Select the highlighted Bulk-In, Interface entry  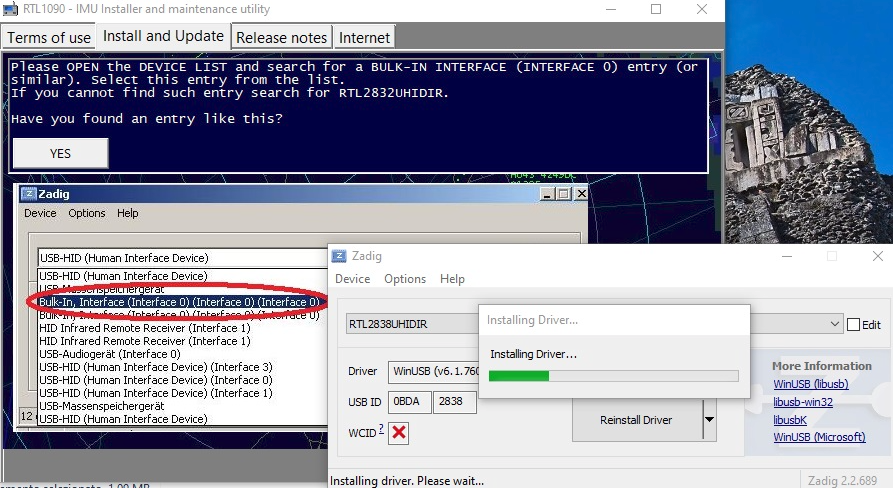coord(179,302)
